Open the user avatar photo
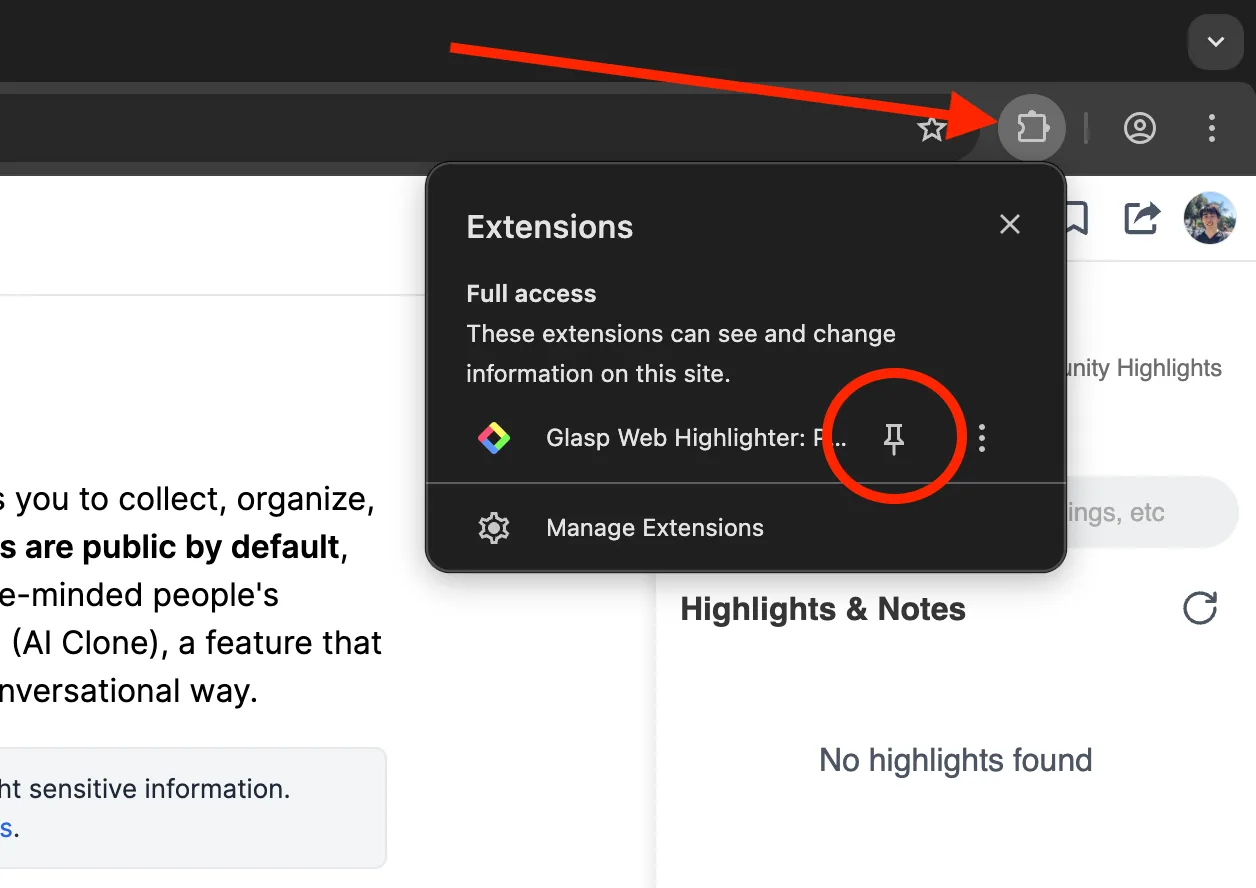 pos(1209,217)
